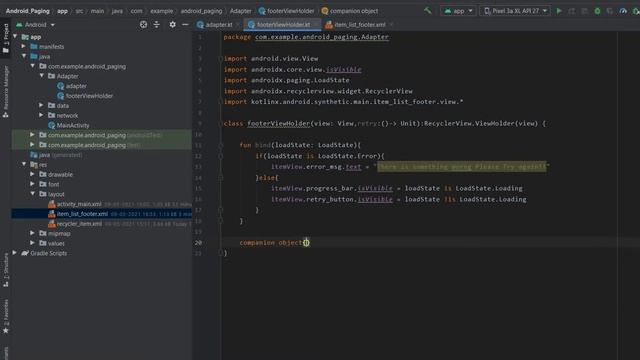The height and width of the screenshot is (360, 640).
Task: Select com.example.android_paging (androidTest) package
Action: coord(104,135)
